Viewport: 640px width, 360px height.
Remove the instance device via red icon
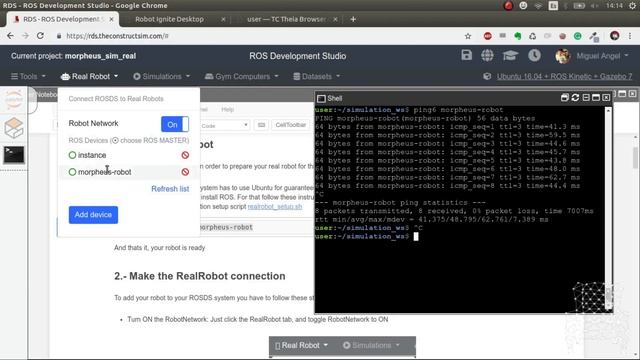[185, 155]
